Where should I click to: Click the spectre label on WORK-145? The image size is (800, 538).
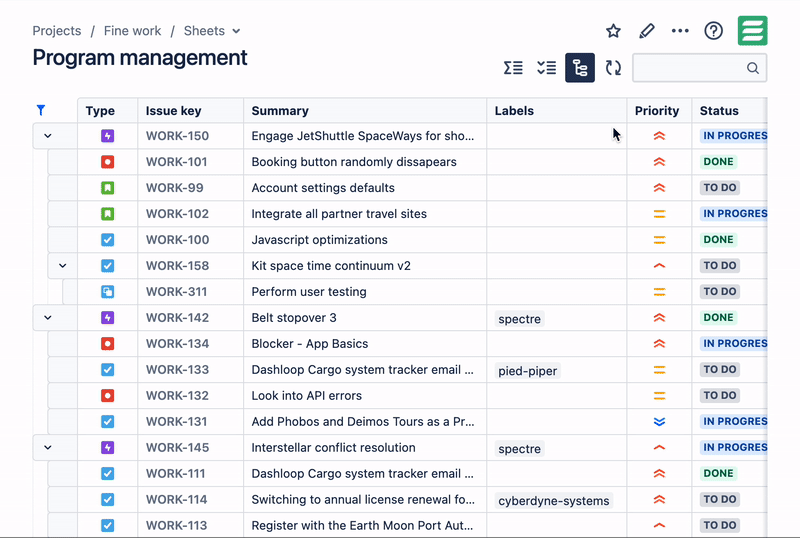(x=519, y=449)
